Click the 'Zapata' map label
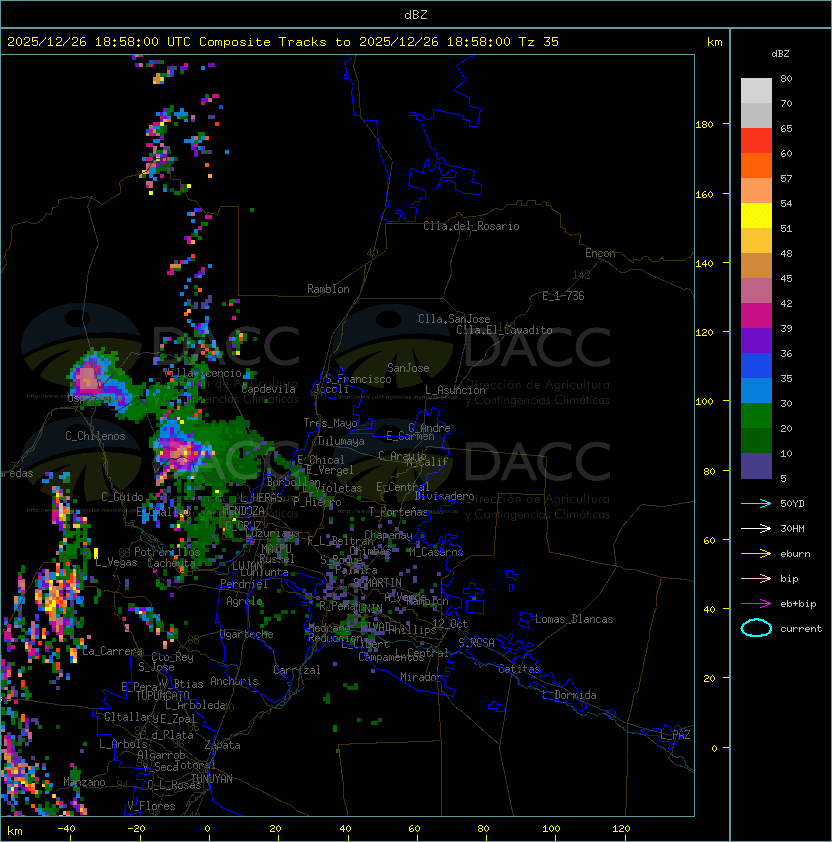 (x=222, y=745)
